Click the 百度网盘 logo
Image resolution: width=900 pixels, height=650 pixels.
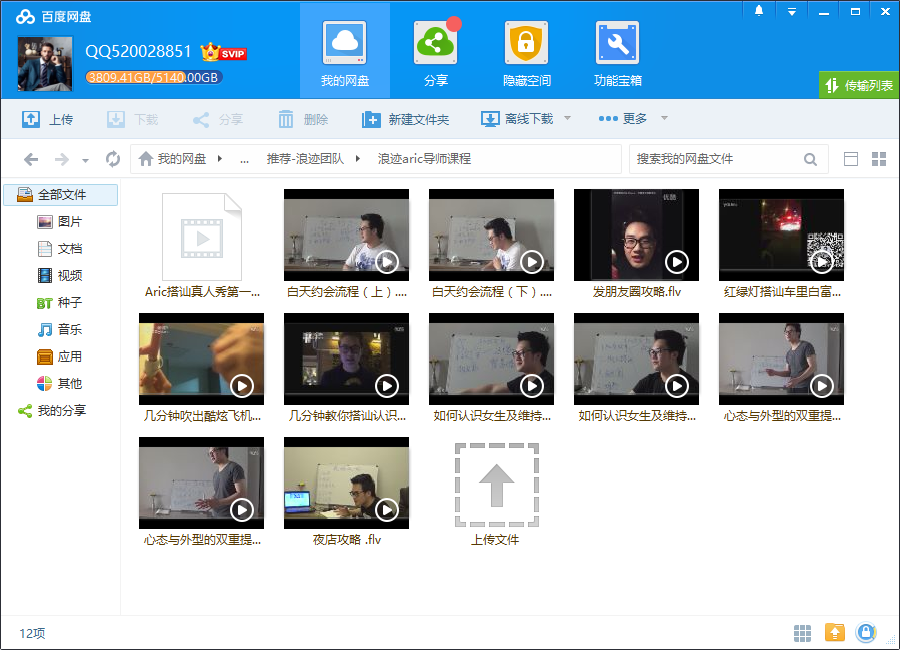pos(54,17)
